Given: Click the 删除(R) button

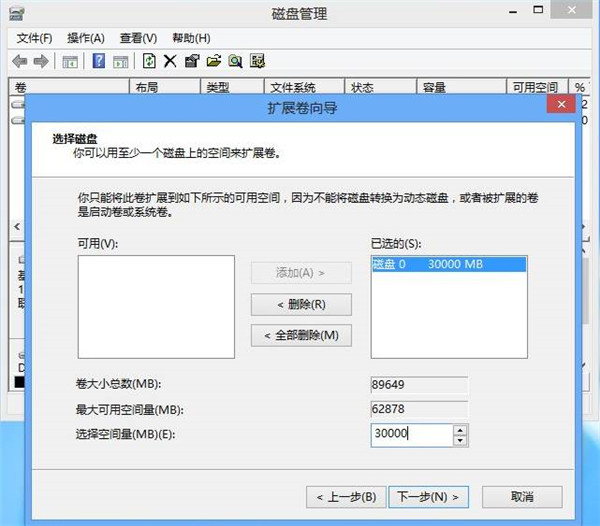Looking at the screenshot, I should pos(301,304).
